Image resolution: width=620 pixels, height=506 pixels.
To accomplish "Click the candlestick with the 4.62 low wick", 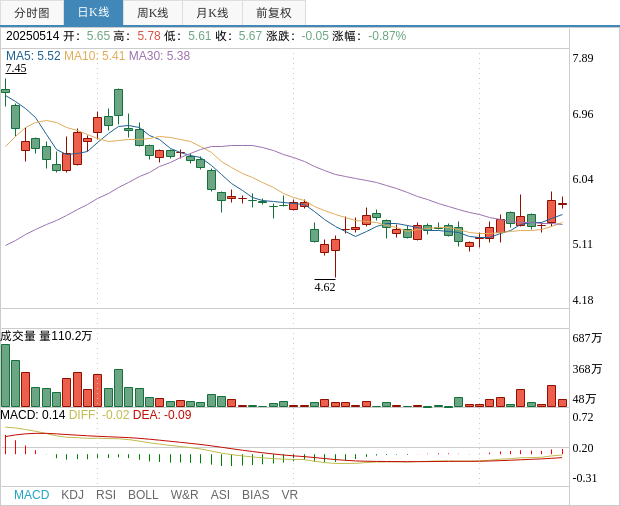I will coord(335,257).
